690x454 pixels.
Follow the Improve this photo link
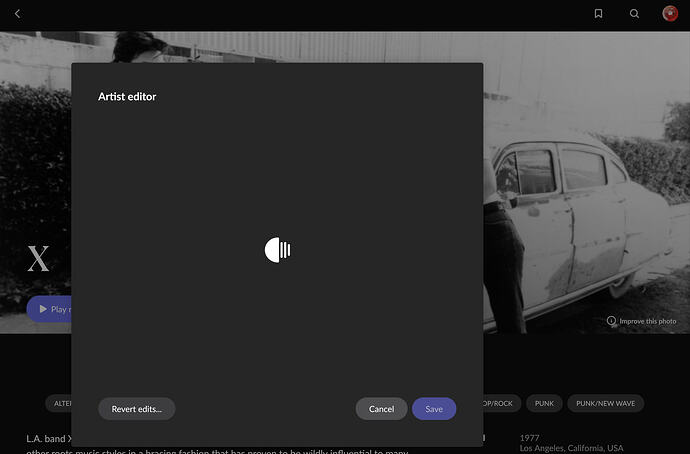[647, 321]
